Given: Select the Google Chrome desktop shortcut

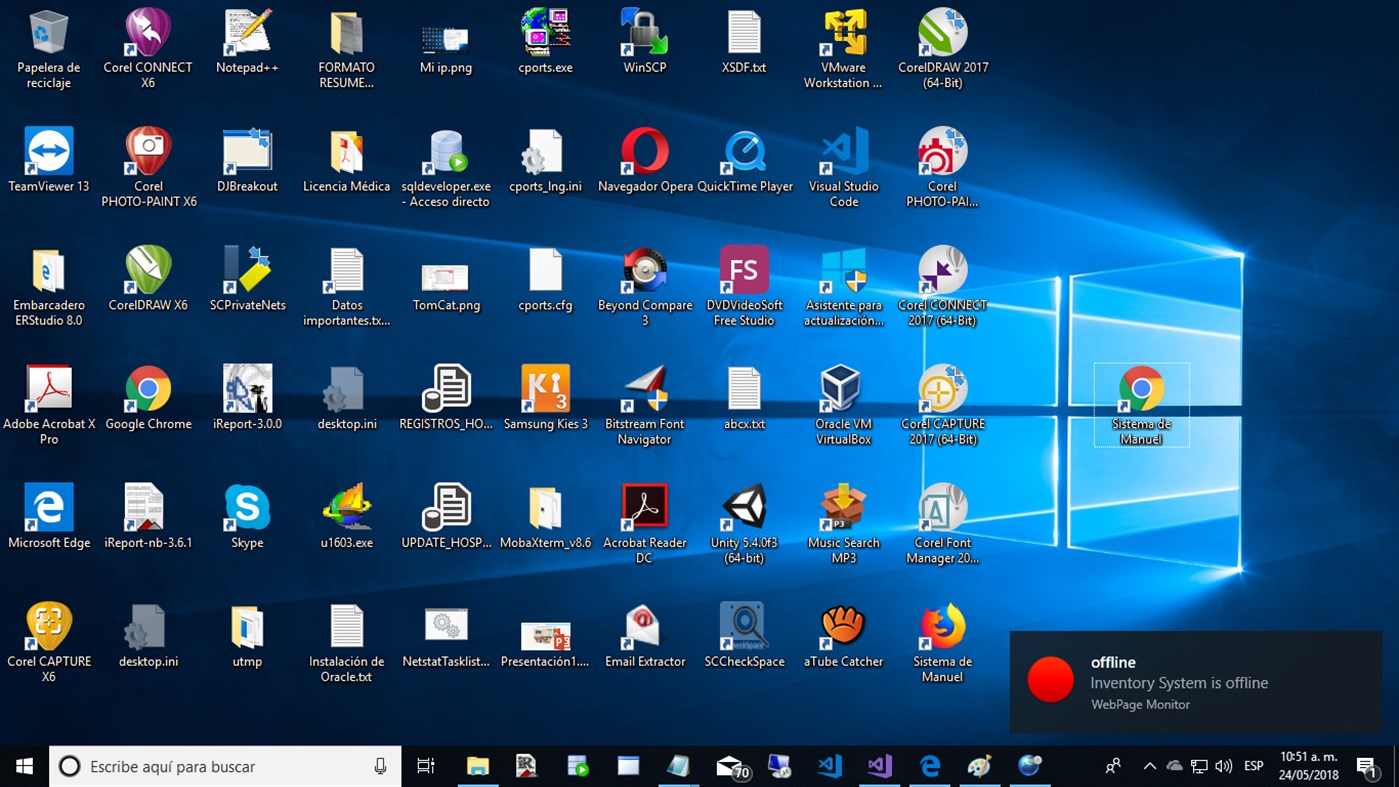Looking at the screenshot, I should [x=148, y=398].
